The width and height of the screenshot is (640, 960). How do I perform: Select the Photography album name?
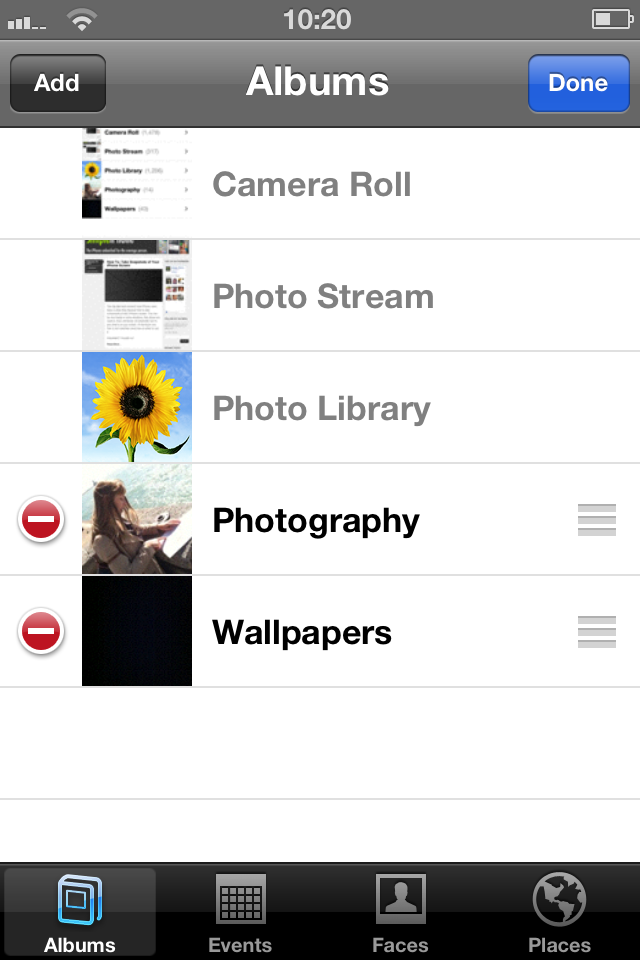tap(316, 521)
